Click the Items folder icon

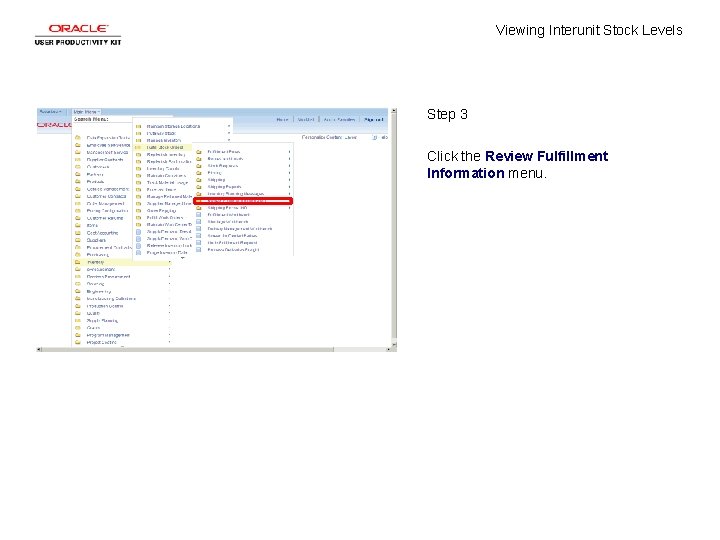point(78,225)
